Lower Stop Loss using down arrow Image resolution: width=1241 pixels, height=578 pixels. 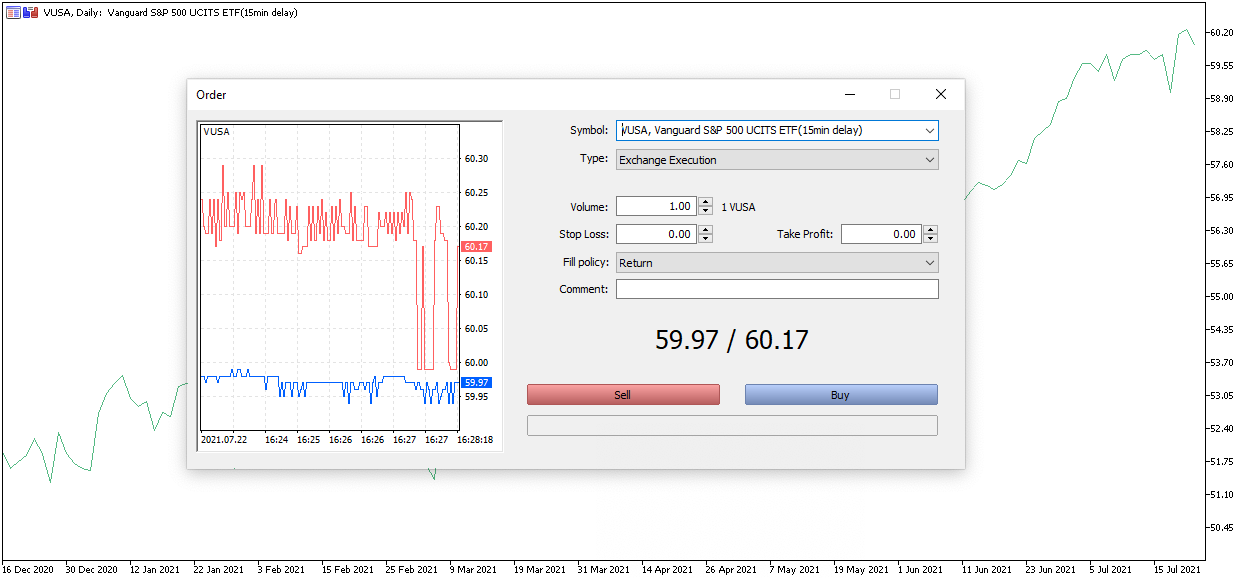(705, 239)
